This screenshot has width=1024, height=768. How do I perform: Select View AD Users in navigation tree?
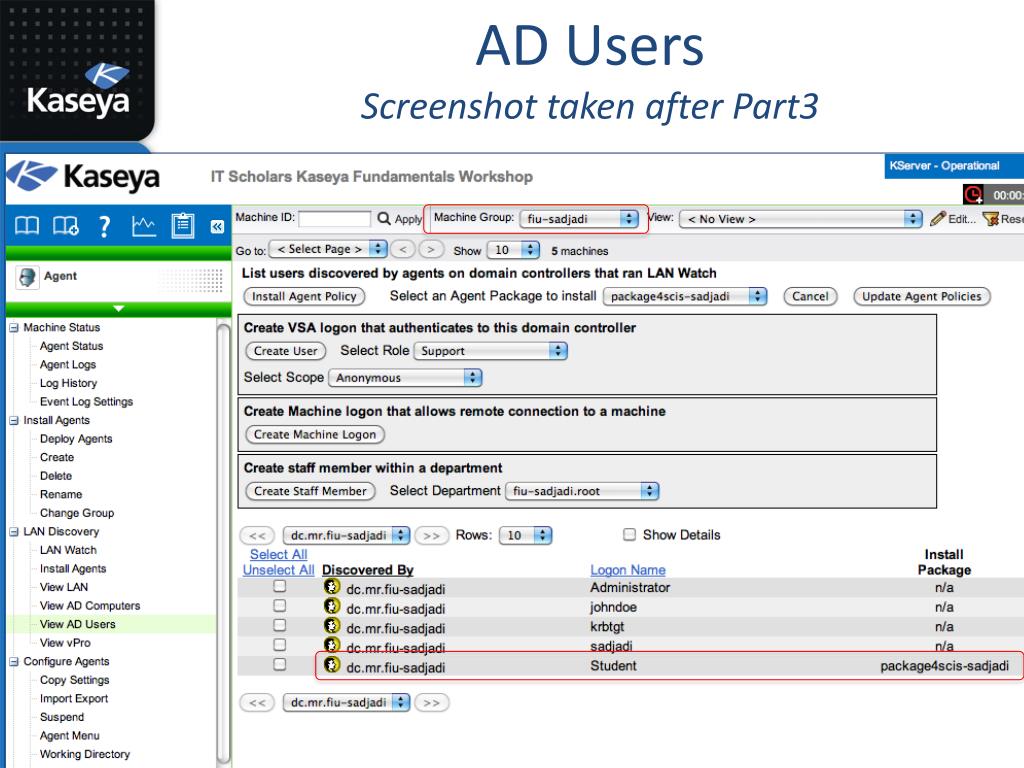pos(77,624)
